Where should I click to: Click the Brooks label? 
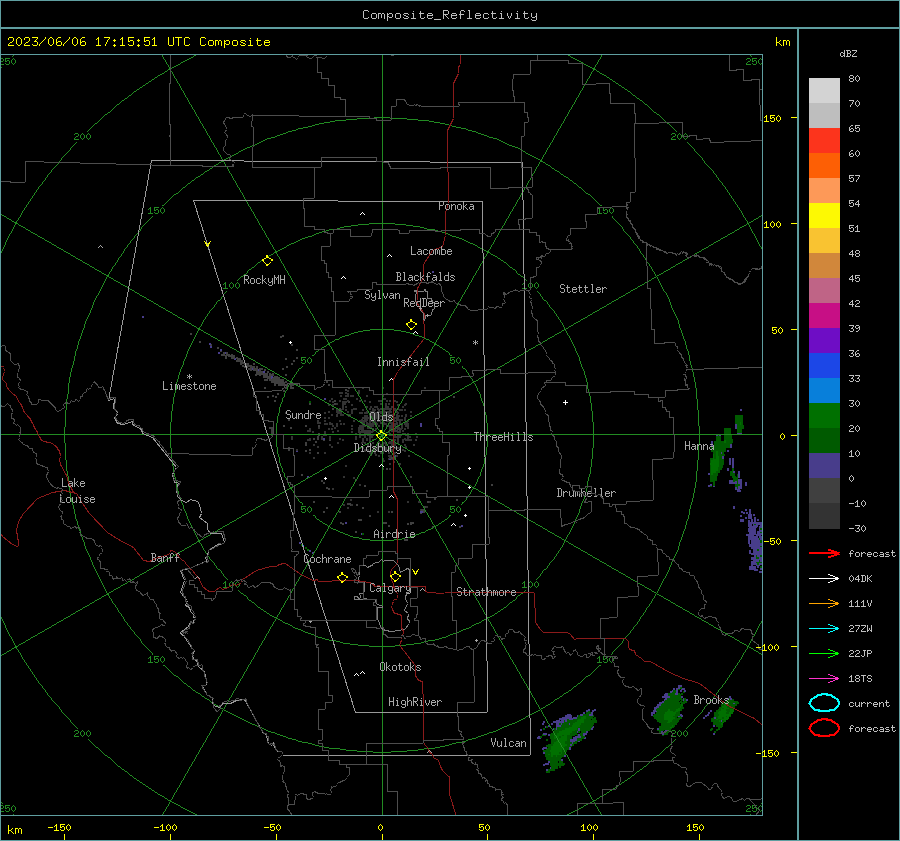click(711, 700)
